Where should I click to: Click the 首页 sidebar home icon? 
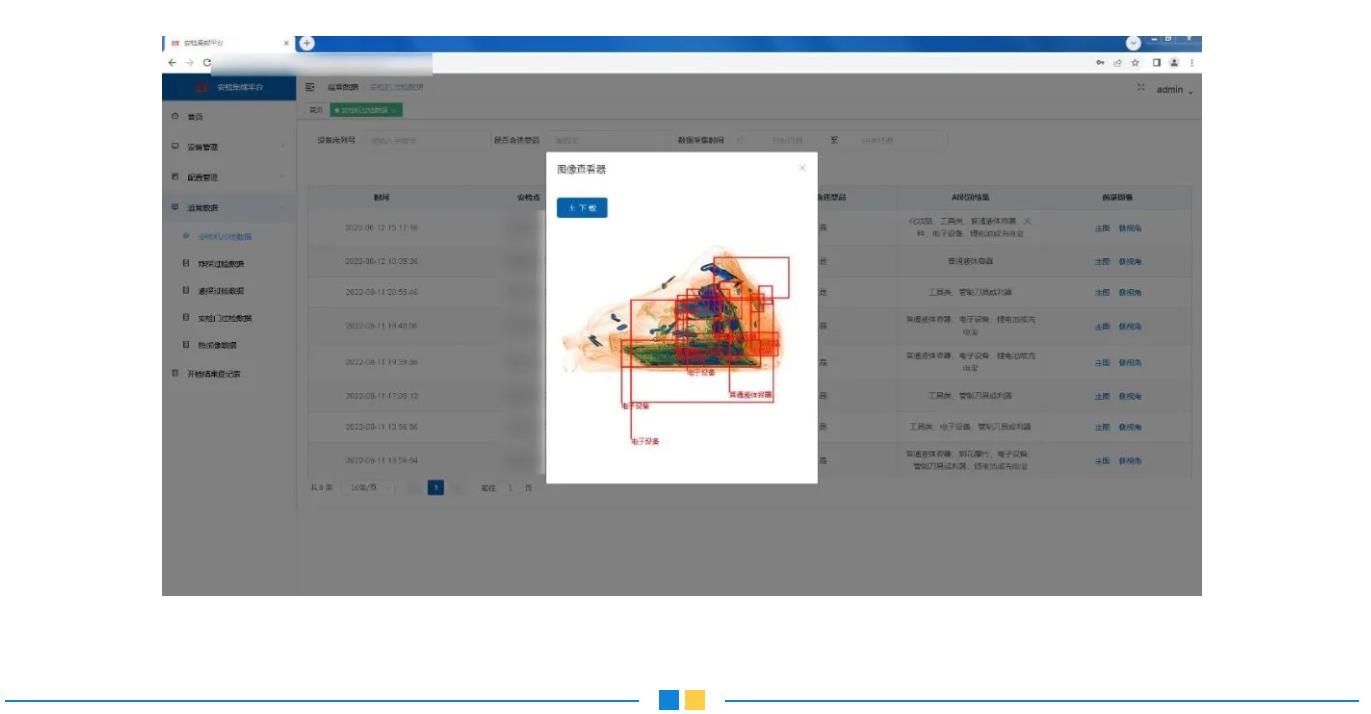(x=174, y=116)
